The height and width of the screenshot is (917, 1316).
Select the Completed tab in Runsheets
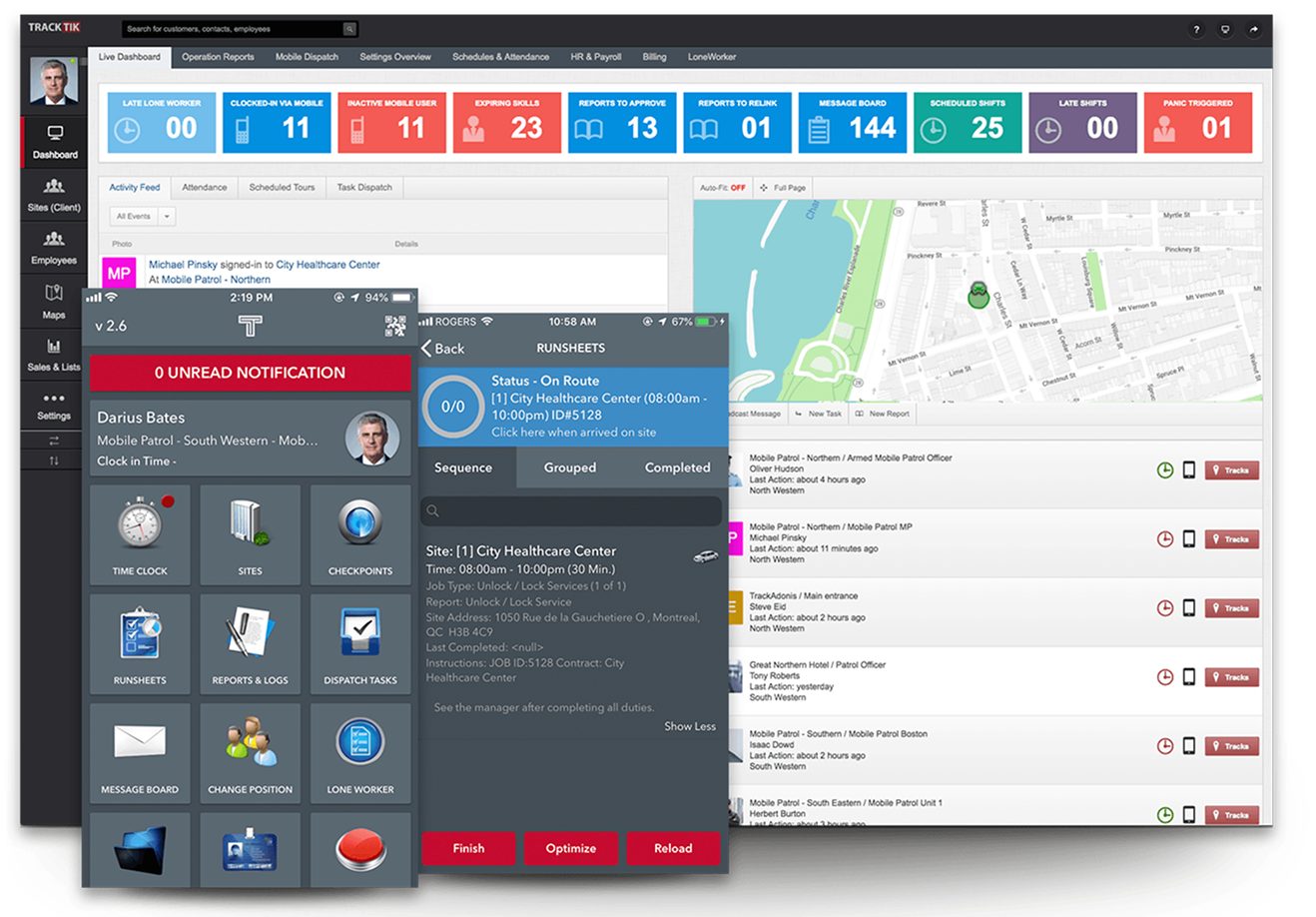[x=677, y=467]
